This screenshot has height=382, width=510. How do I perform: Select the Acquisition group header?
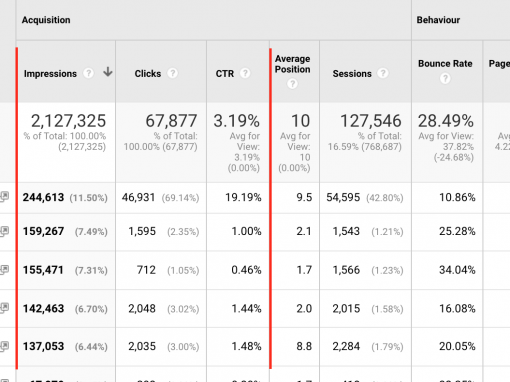point(46,20)
